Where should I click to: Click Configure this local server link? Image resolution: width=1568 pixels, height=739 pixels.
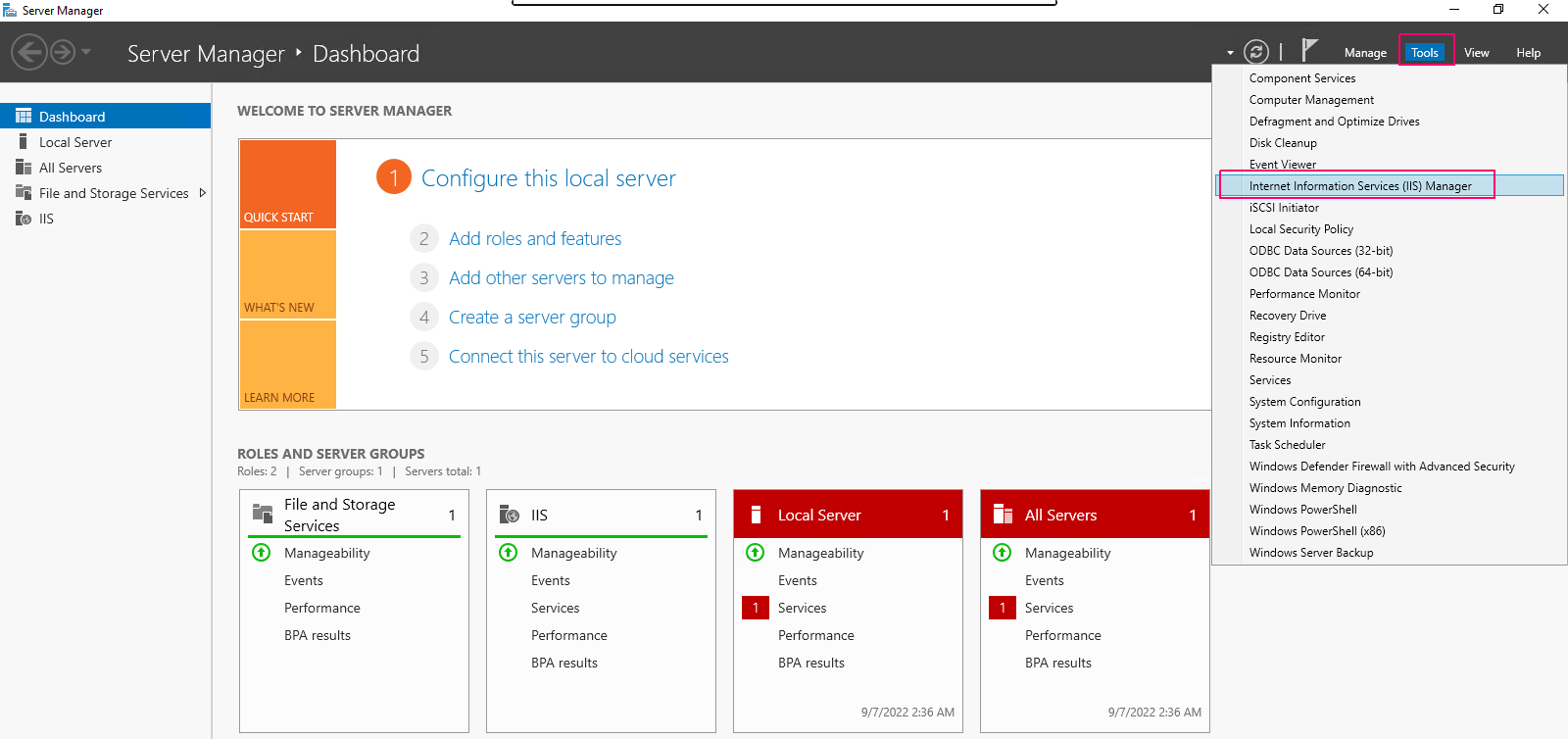coord(548,178)
